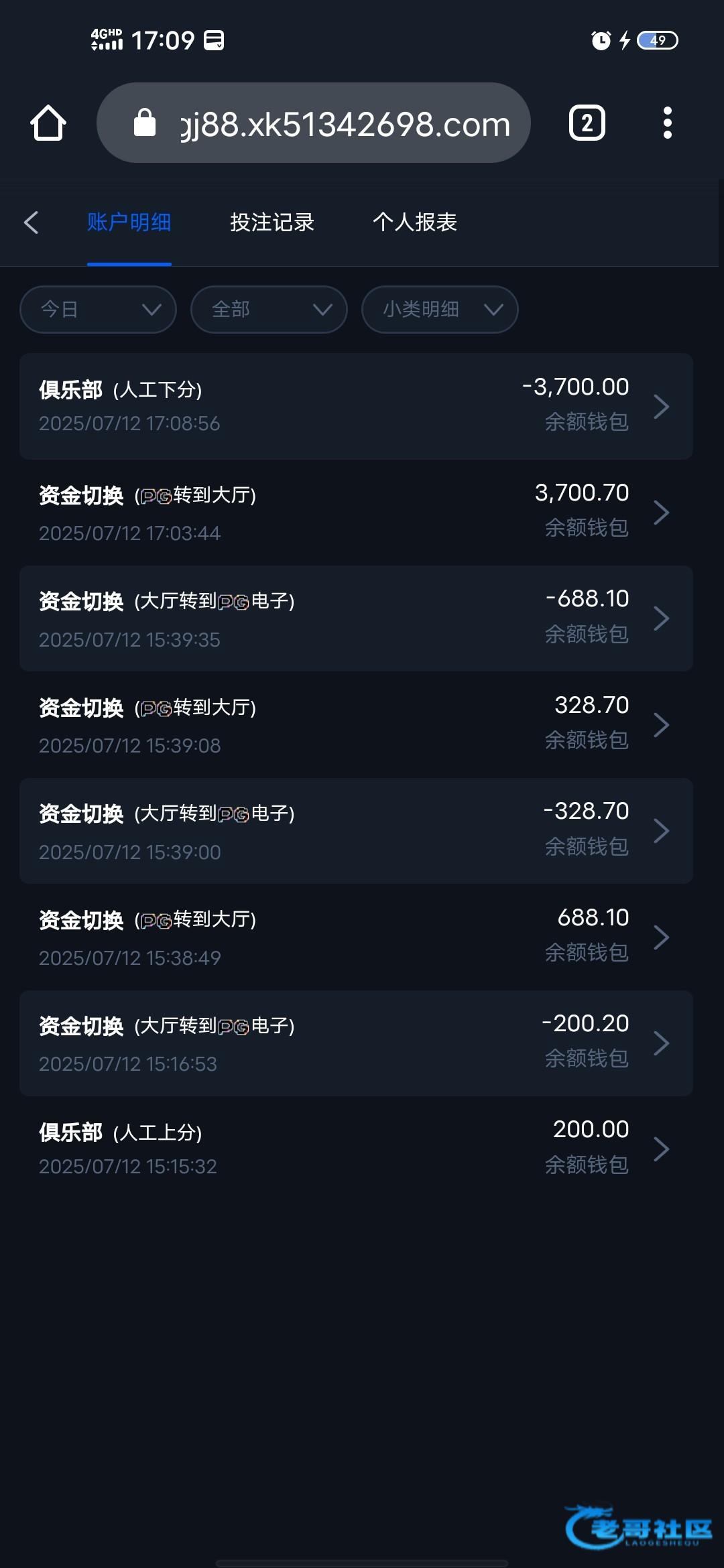Open the 328.70 transfer record
The height and width of the screenshot is (1568, 724).
pyautogui.click(x=355, y=724)
